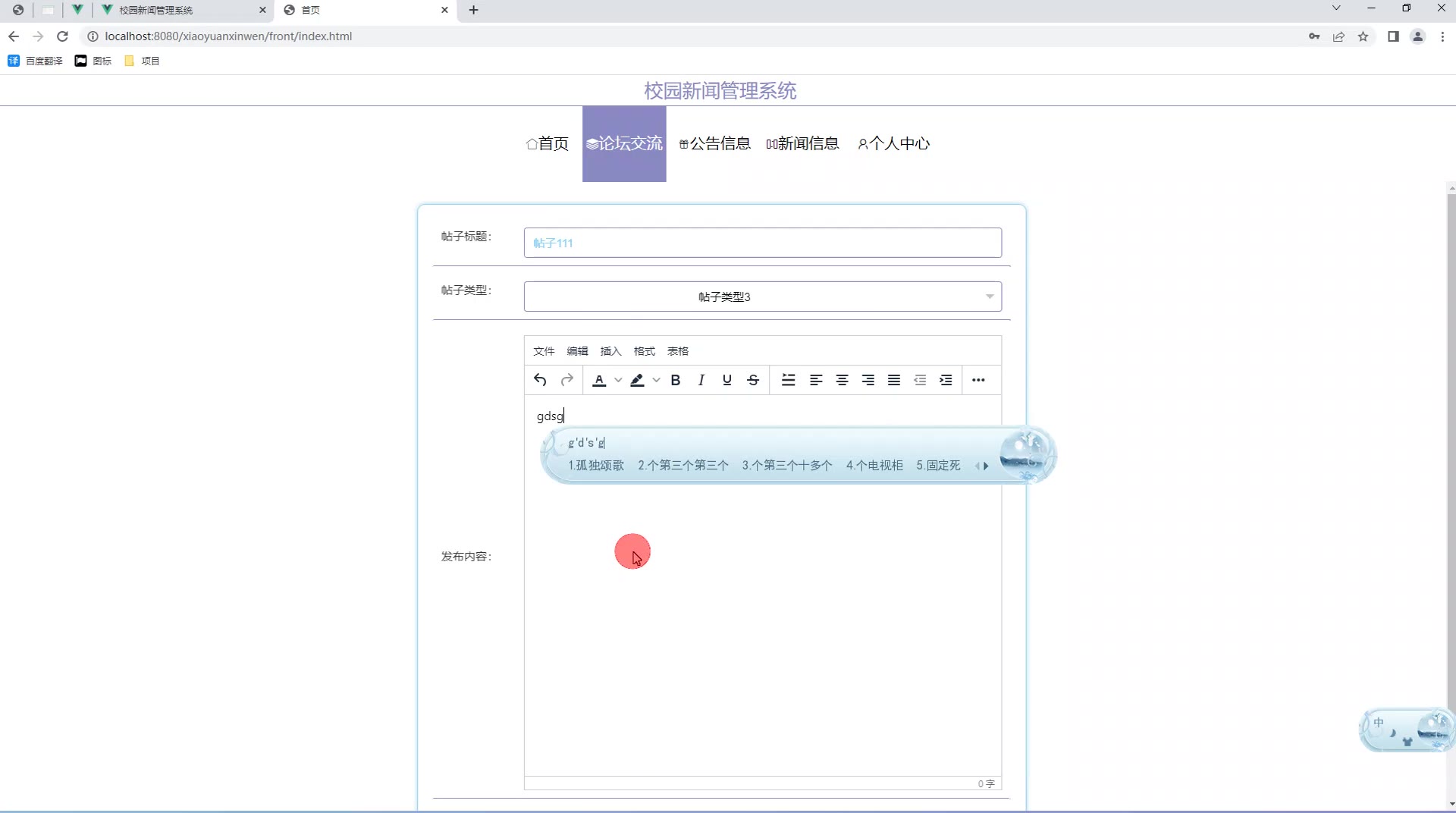Show more toolbar options (three dots)
1456x813 pixels.
click(x=978, y=380)
